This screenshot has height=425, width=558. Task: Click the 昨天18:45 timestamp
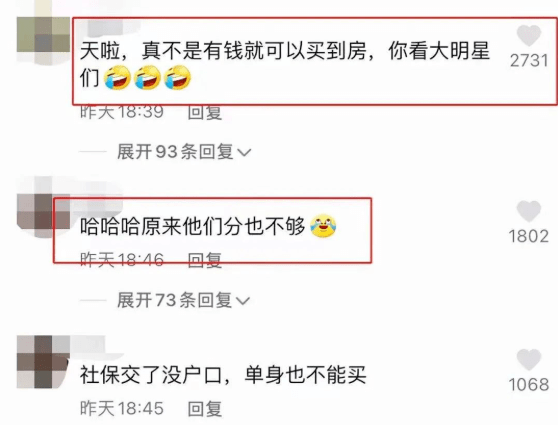coord(122,408)
